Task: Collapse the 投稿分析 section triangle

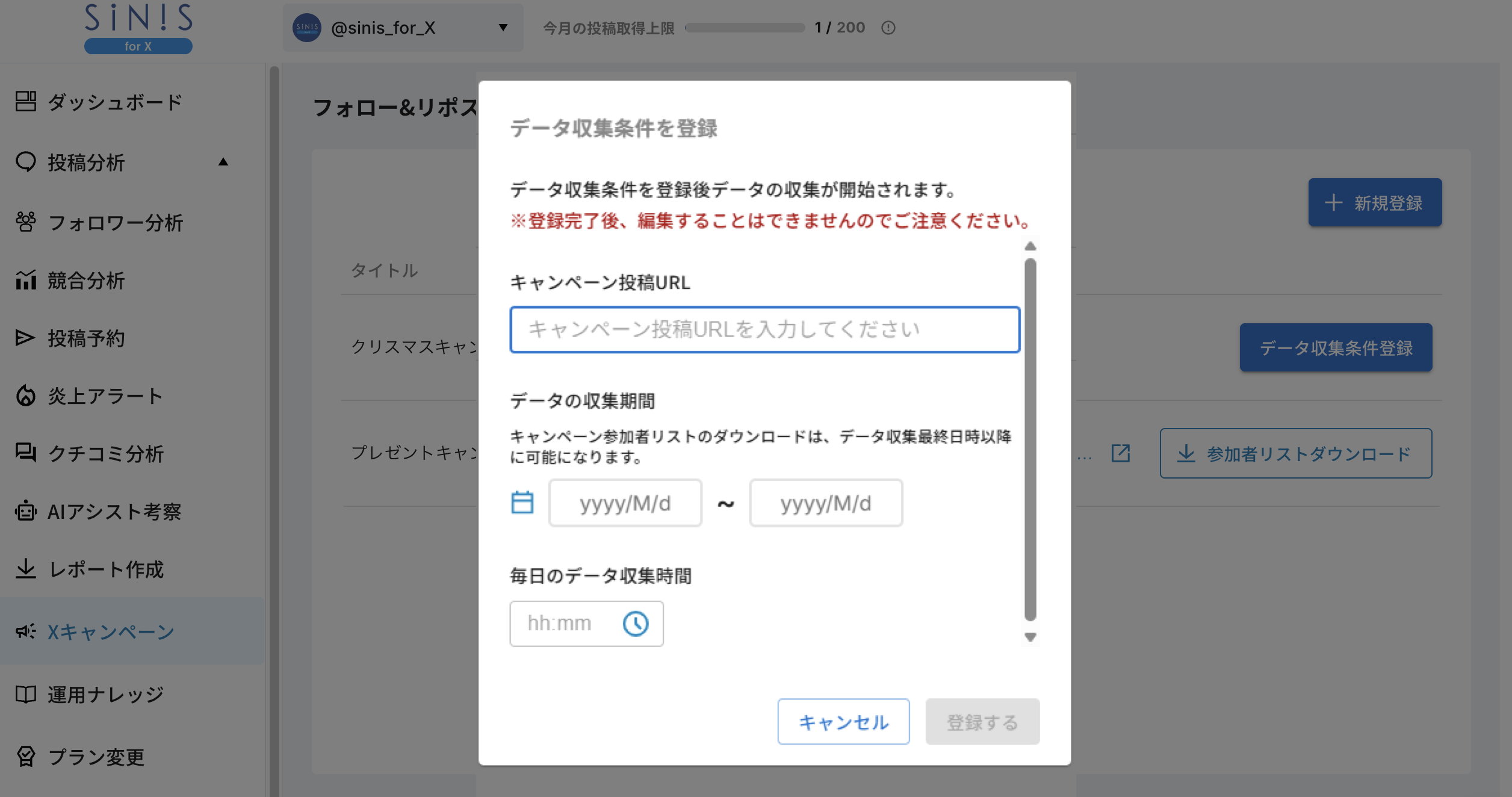Action: pos(223,161)
